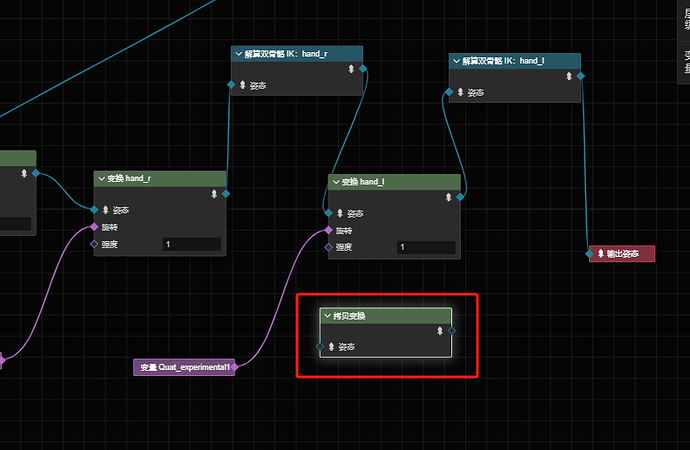The height and width of the screenshot is (450, 690).
Task: Click pose icon beside 变换 hand_r output pin
Action: [214, 194]
